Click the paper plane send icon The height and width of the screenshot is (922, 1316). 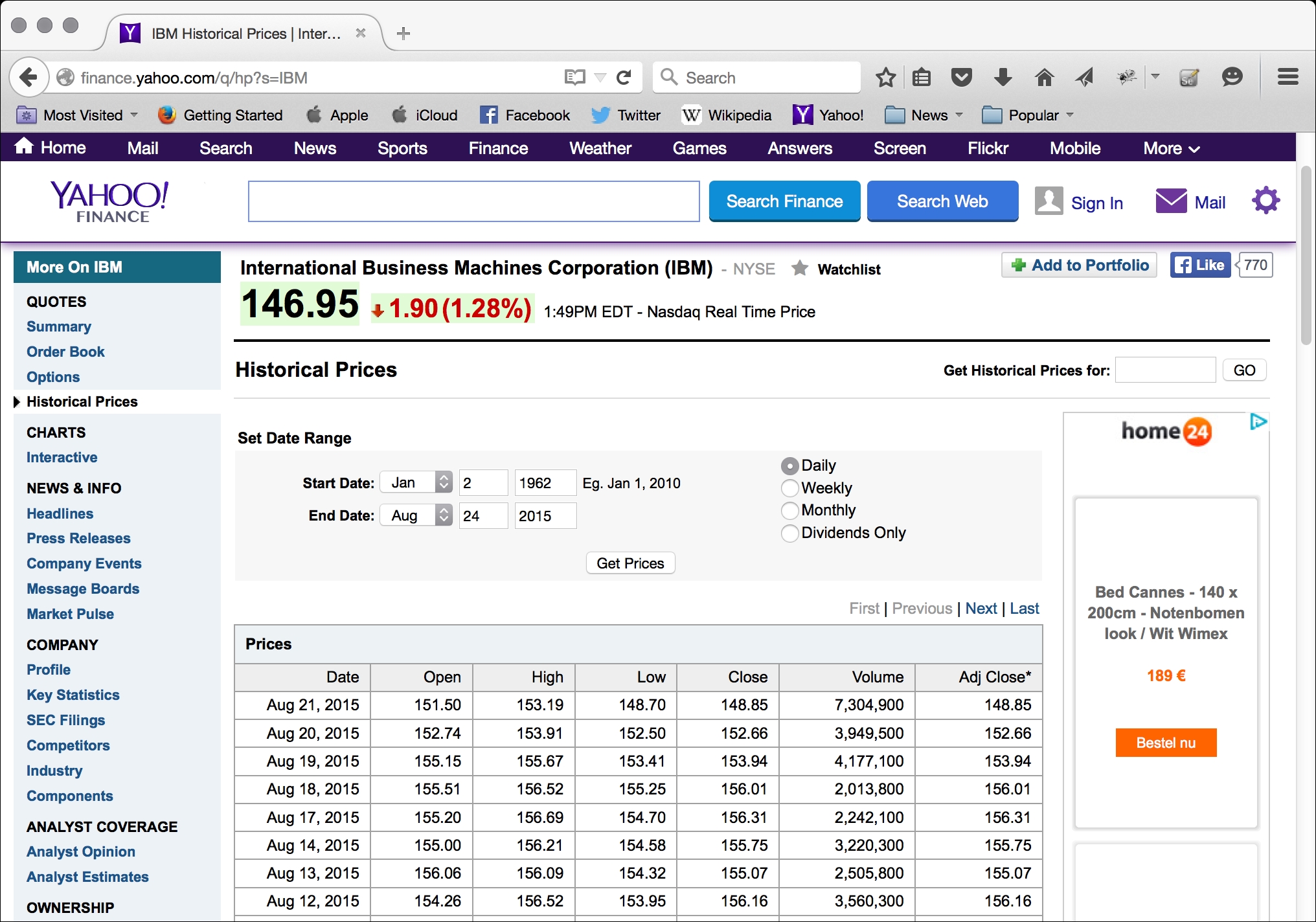[1084, 78]
